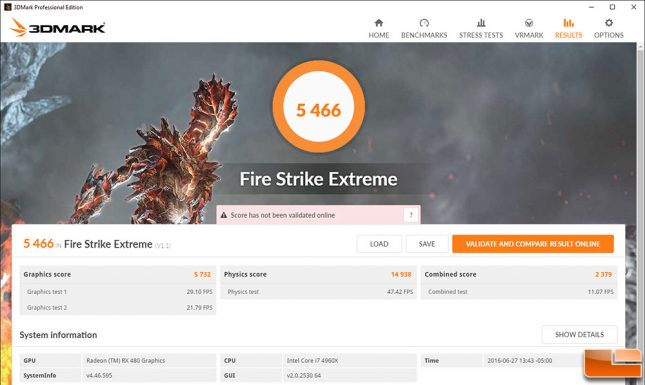This screenshot has width=645, height=385.
Task: Open the Home section icon
Action: point(379,23)
